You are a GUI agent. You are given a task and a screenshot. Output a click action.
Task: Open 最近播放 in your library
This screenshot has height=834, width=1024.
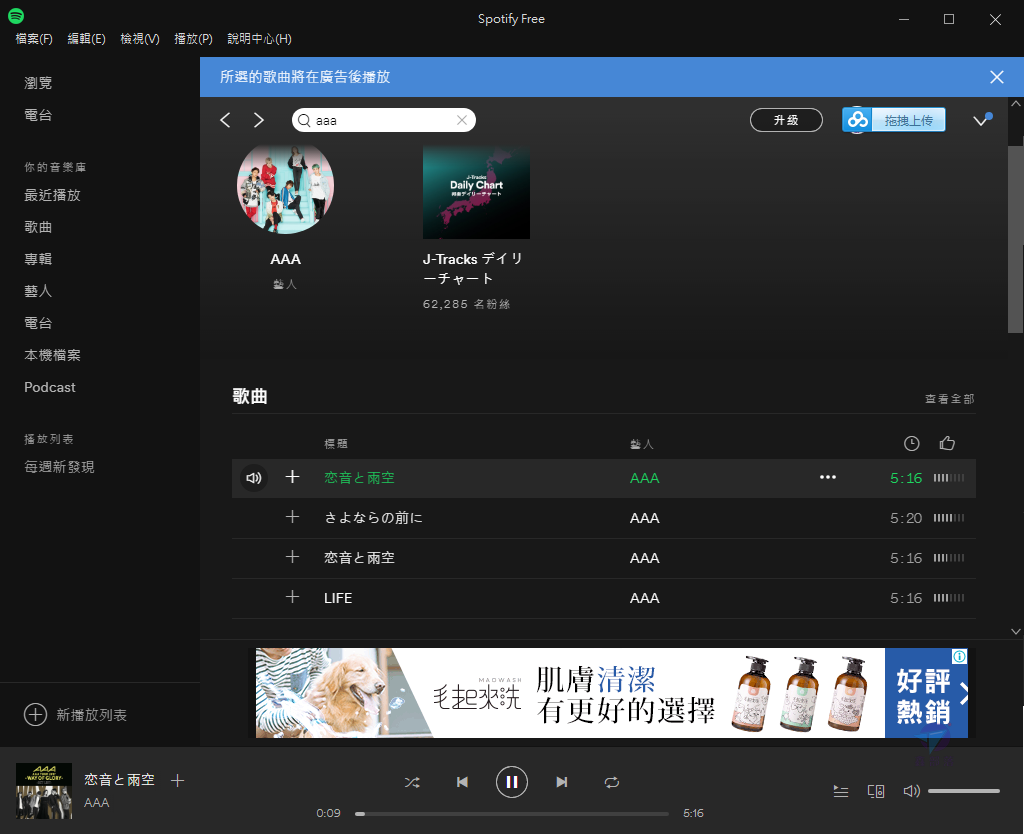[x=52, y=195]
